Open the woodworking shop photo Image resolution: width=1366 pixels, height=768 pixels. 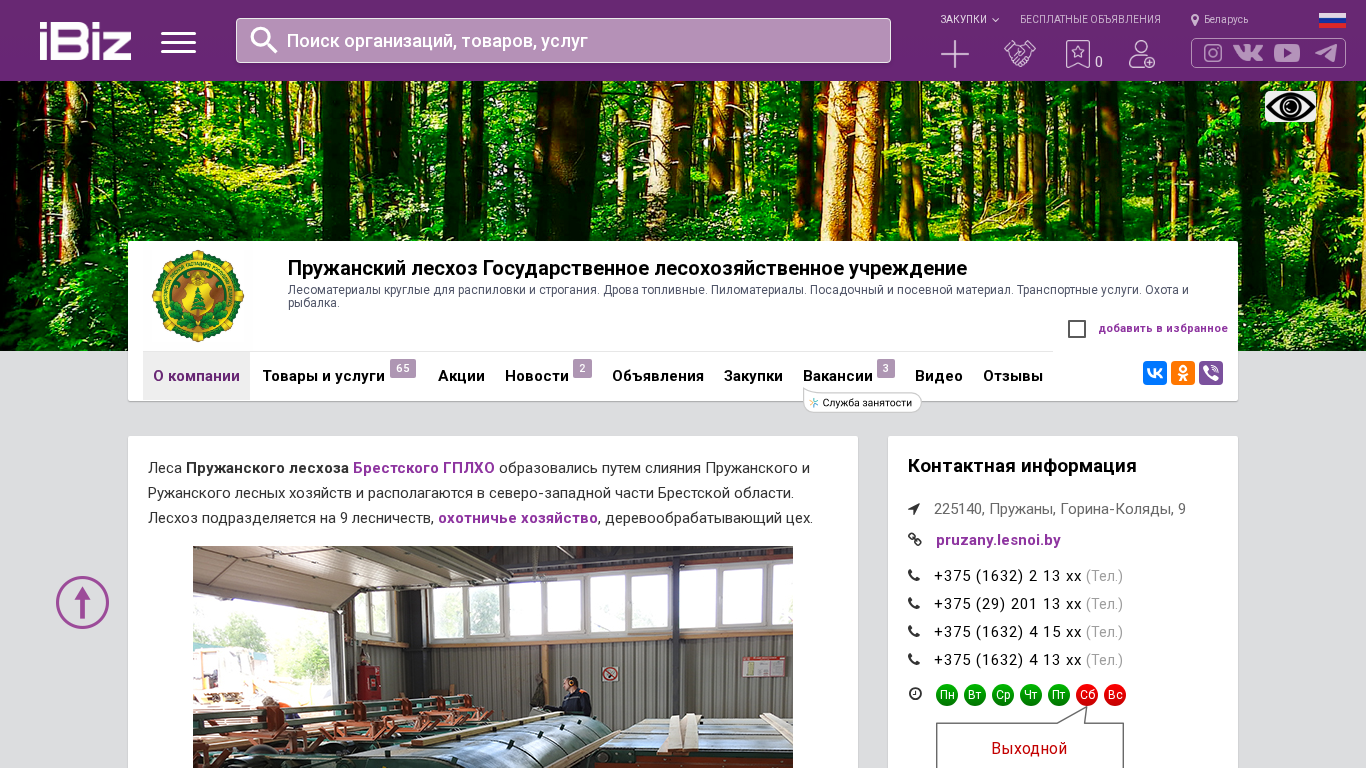pyautogui.click(x=493, y=657)
